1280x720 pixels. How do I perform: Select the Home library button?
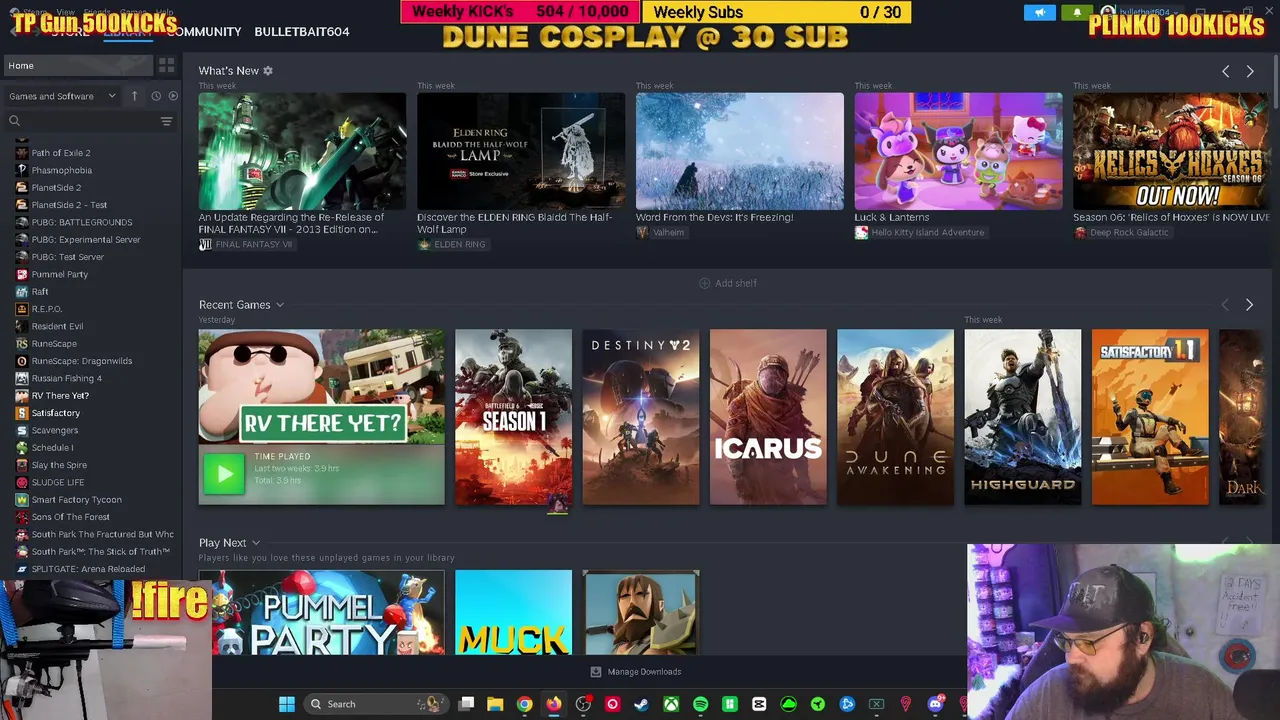[x=77, y=66]
